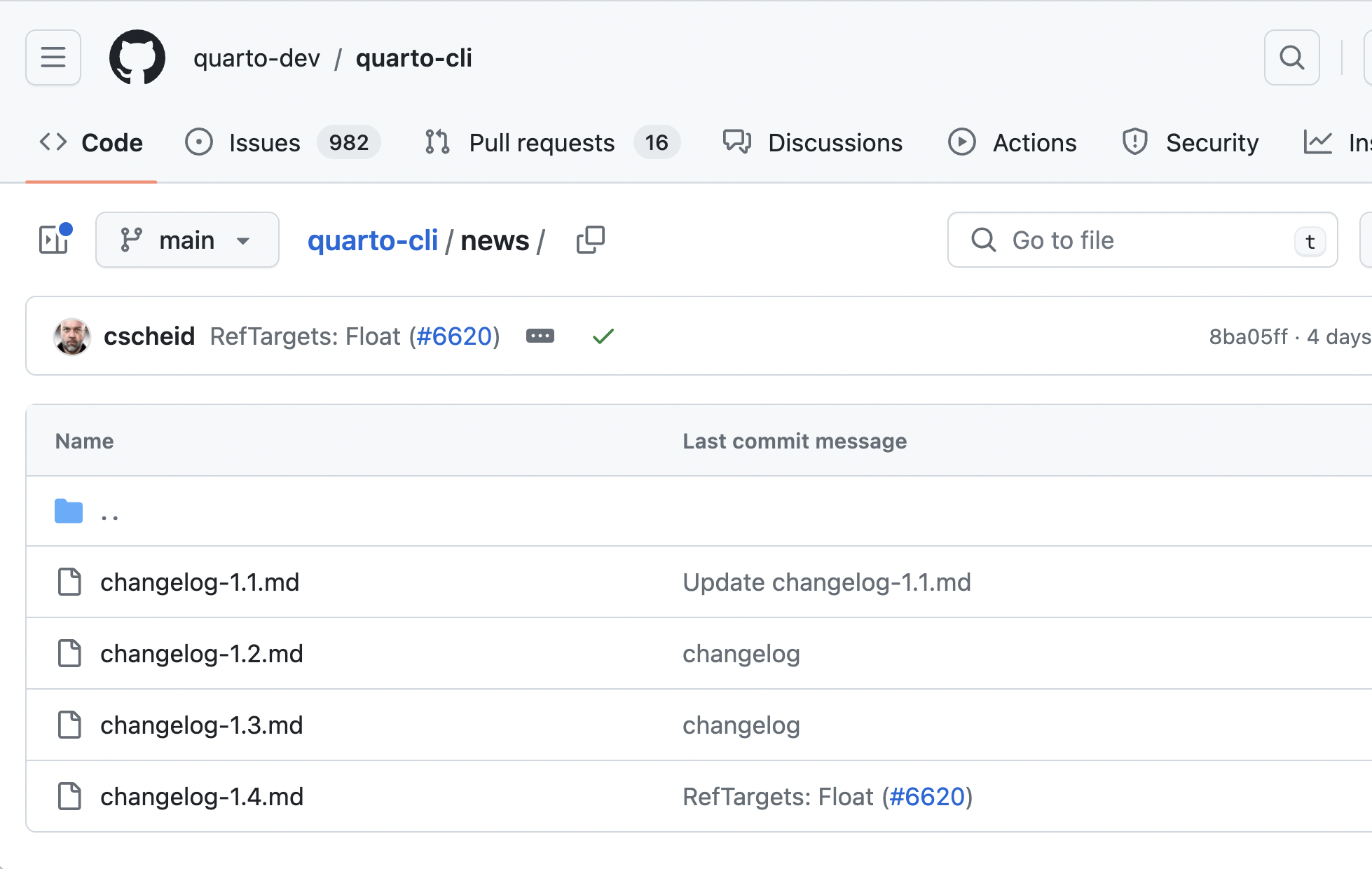
Task: Open cscheid's avatar picture
Action: tap(72, 336)
